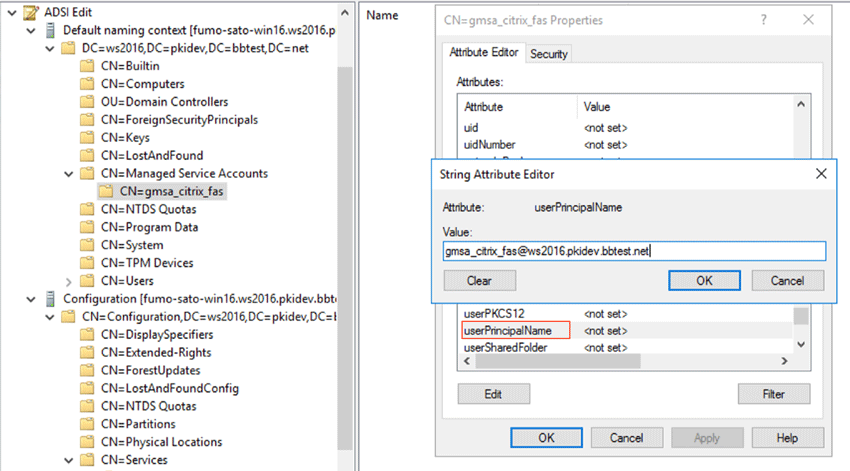Click the Clear button
Screen dimensions: 850x471
point(478,281)
